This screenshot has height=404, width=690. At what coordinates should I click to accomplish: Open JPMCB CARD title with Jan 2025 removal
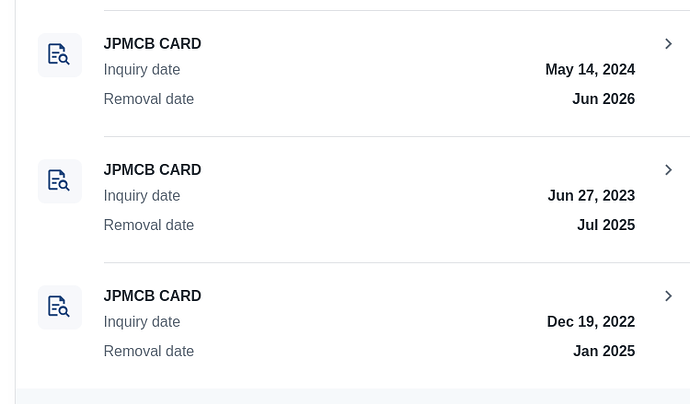click(x=152, y=296)
